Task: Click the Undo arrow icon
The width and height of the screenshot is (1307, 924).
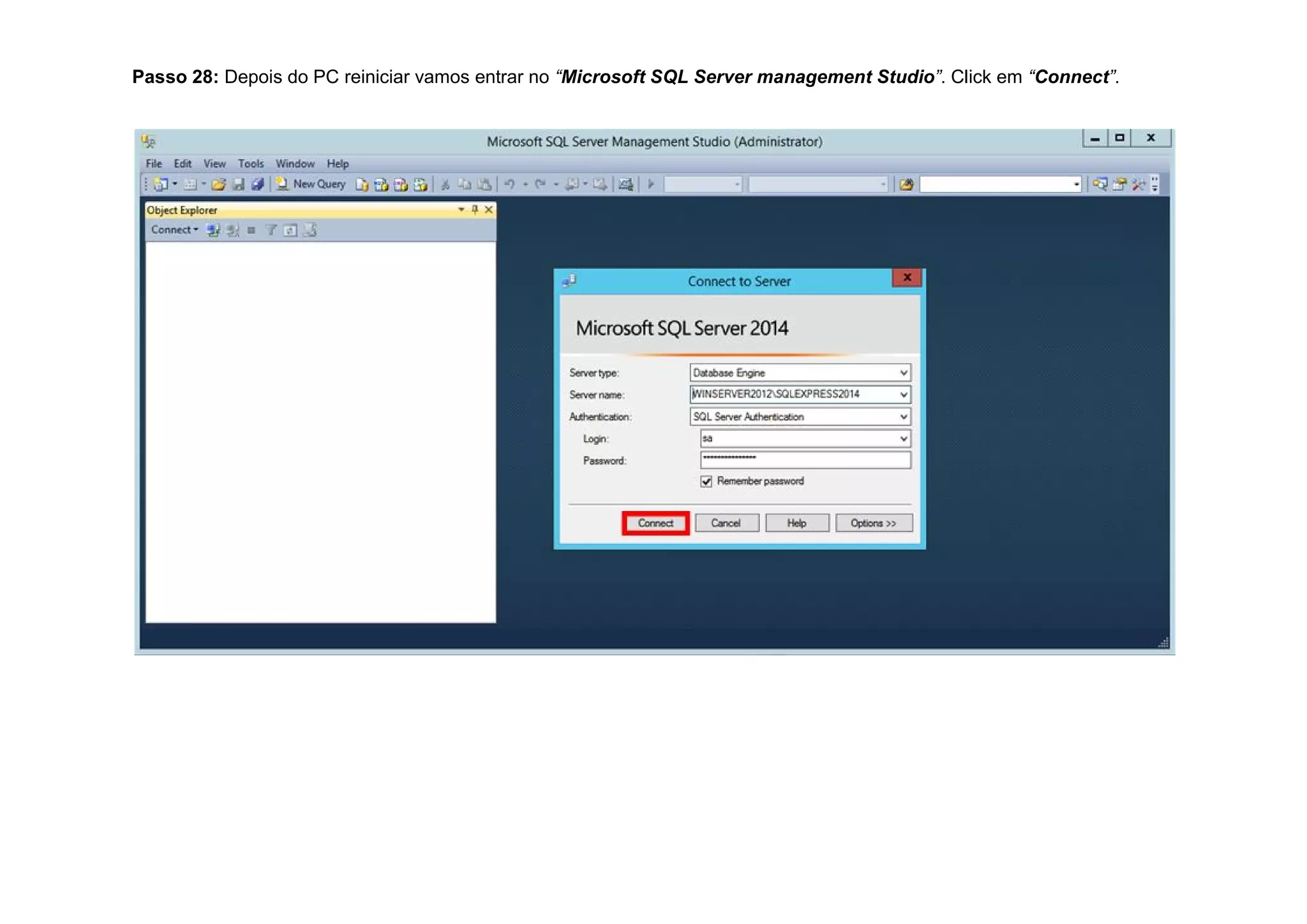Action: click(509, 184)
